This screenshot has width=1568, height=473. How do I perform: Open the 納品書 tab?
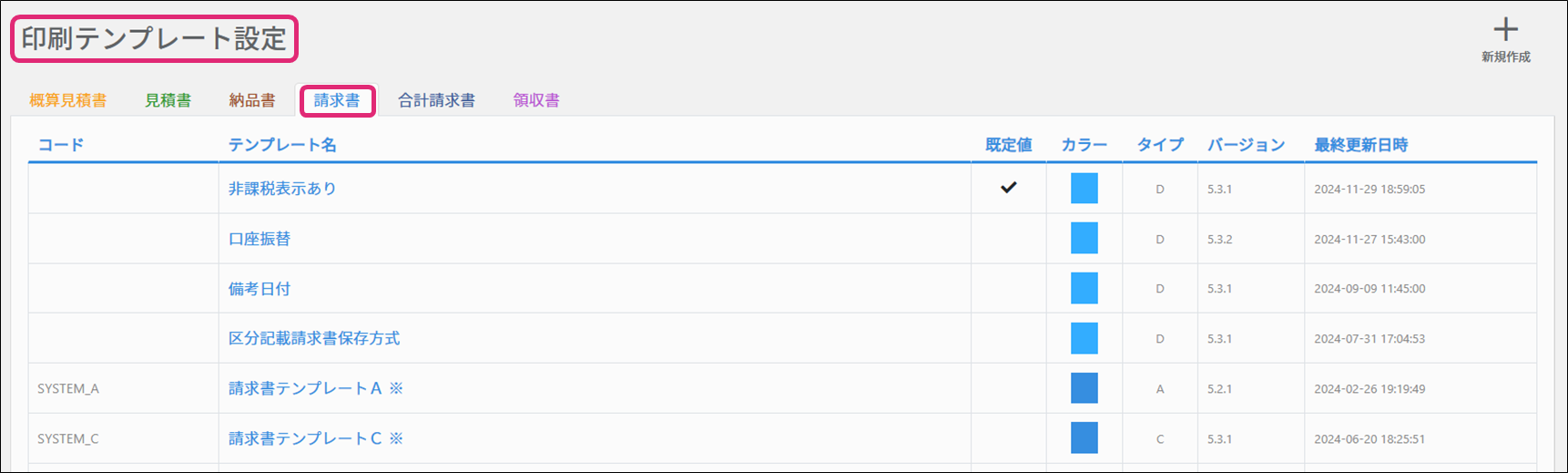pos(252,100)
